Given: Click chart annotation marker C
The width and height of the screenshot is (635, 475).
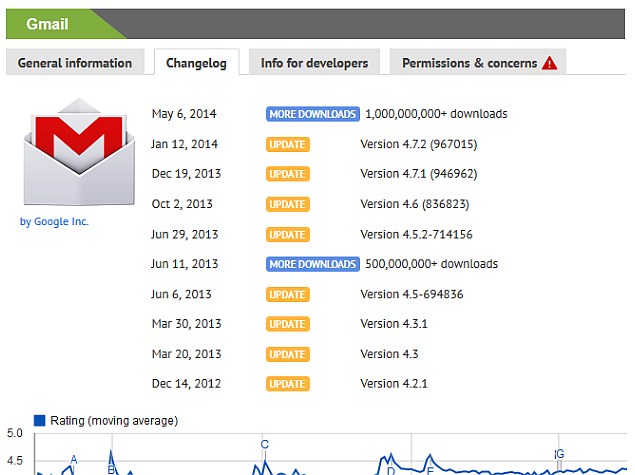Looking at the screenshot, I should coord(264,444).
